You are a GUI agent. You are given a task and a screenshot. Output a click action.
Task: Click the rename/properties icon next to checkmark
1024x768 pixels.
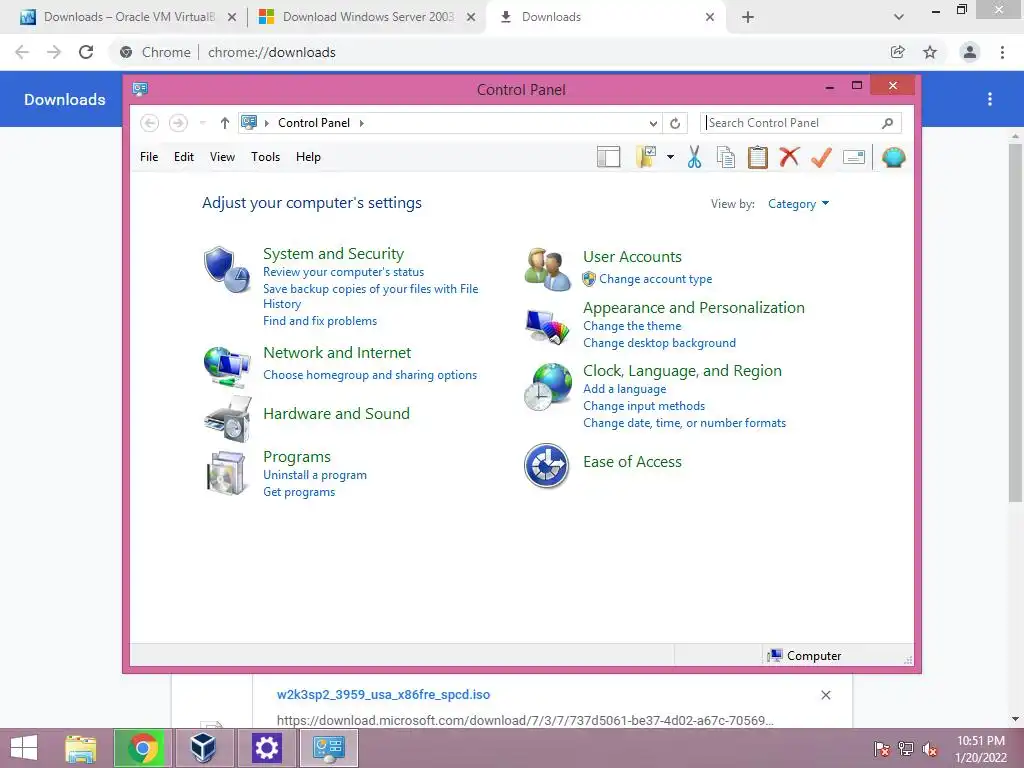tap(854, 157)
